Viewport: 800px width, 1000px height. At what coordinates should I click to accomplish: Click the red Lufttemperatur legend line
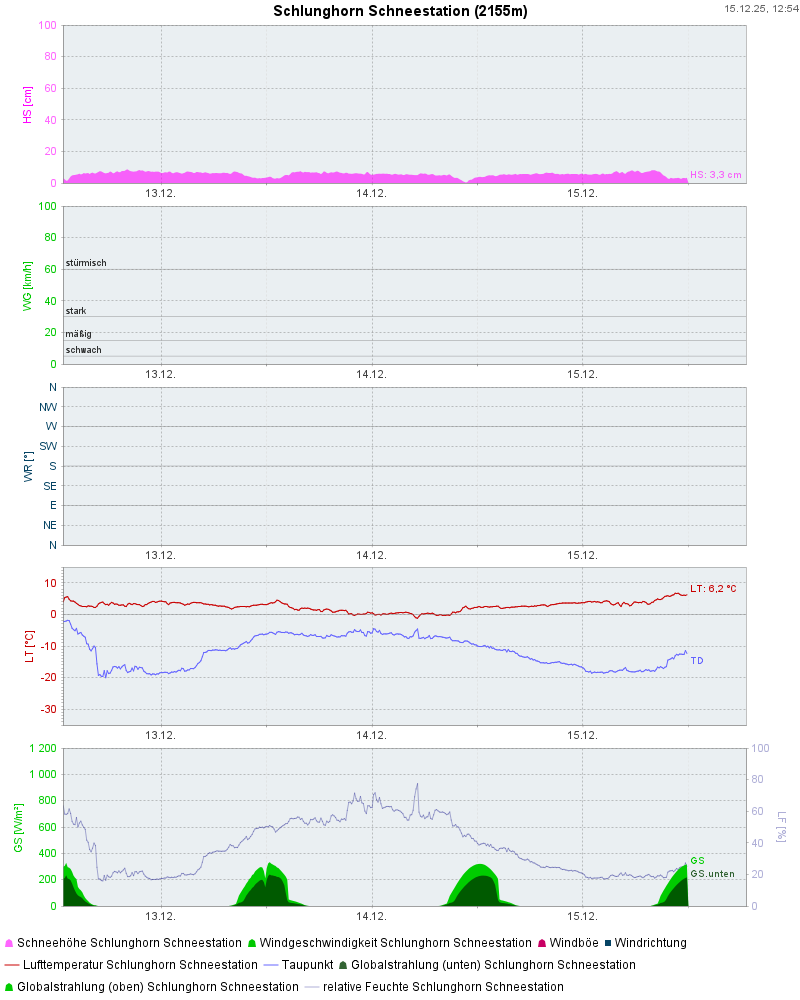click(x=12, y=965)
